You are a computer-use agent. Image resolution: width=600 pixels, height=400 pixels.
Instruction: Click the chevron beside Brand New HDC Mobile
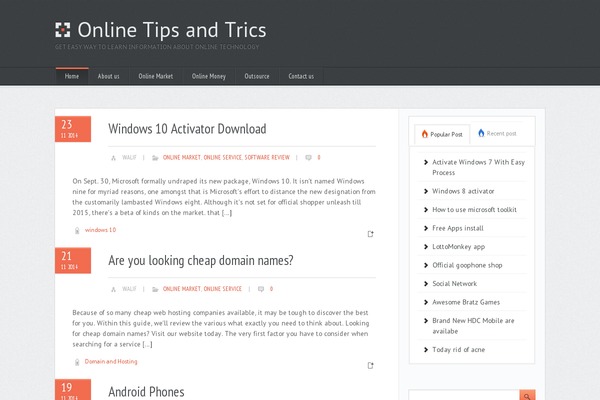(426, 321)
